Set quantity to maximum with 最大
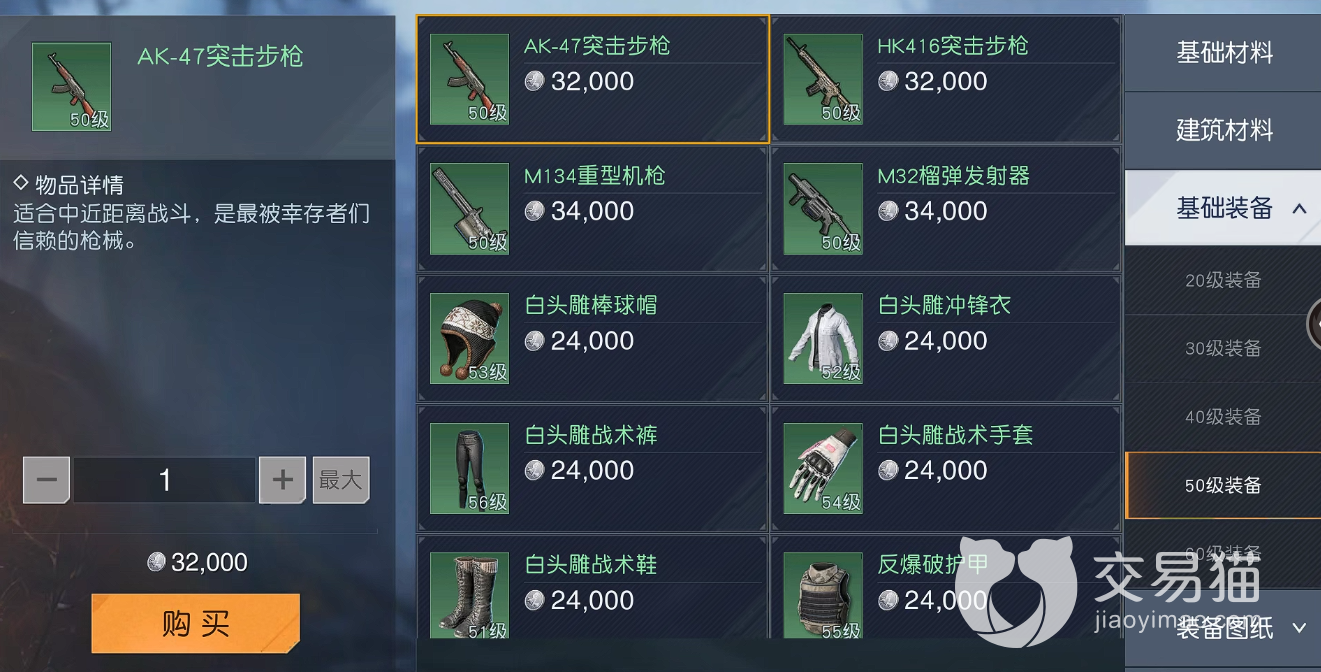 tap(341, 480)
